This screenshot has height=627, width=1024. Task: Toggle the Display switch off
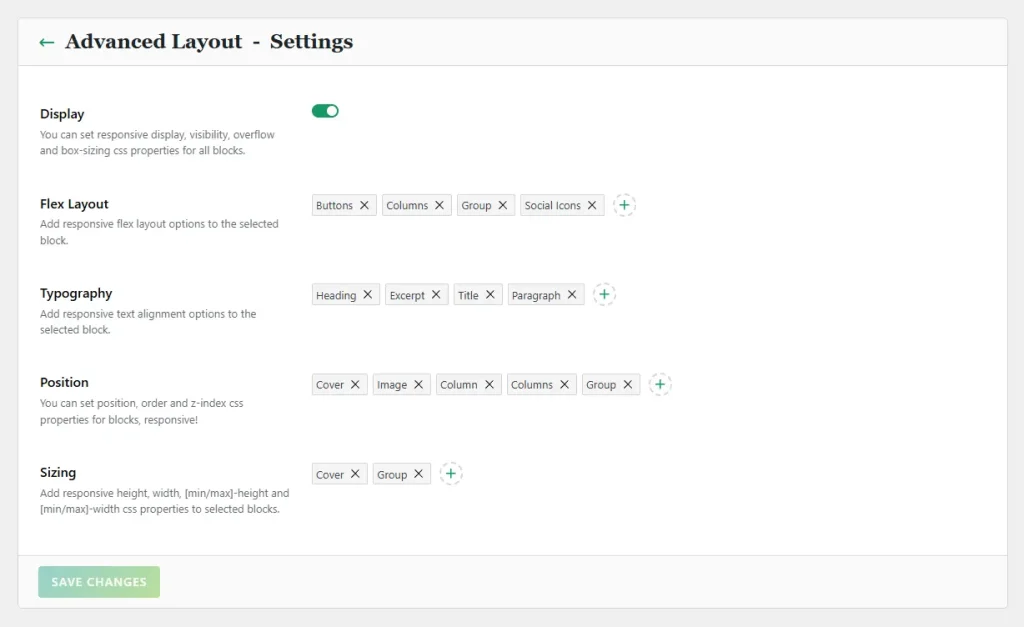pyautogui.click(x=325, y=111)
